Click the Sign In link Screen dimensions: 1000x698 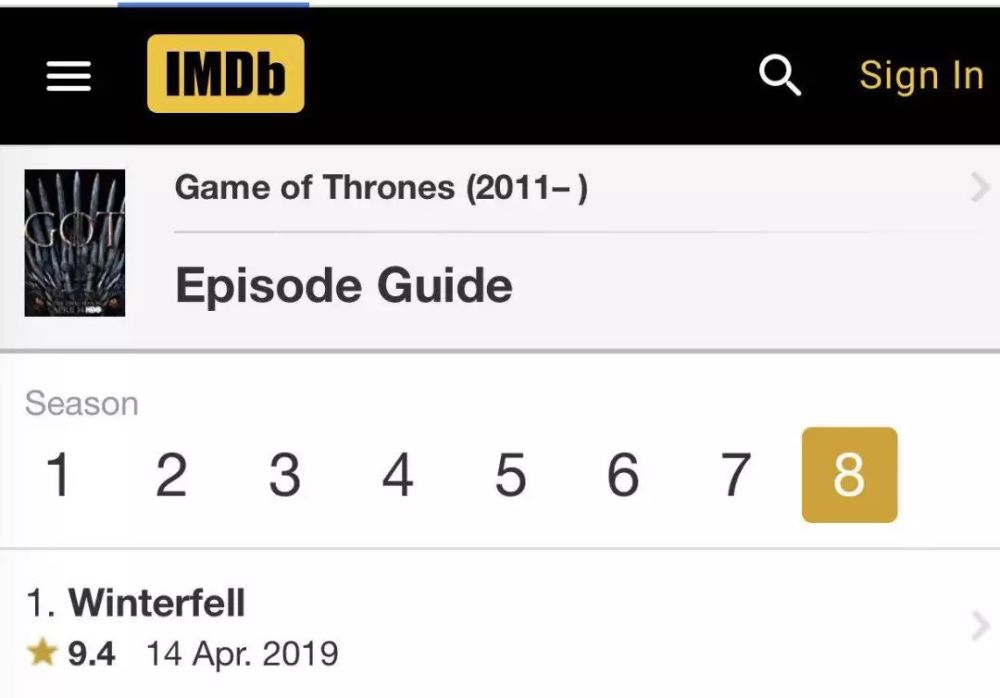(922, 75)
